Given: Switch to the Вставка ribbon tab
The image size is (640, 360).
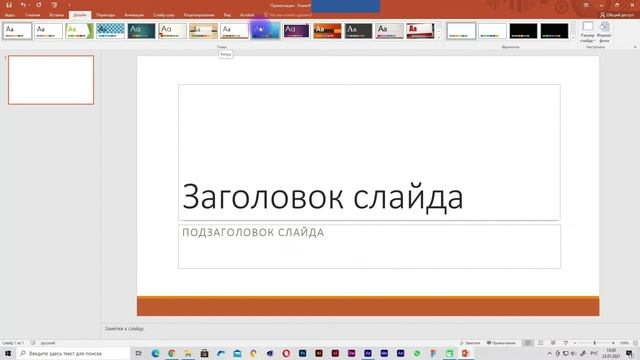Looking at the screenshot, I should point(56,15).
